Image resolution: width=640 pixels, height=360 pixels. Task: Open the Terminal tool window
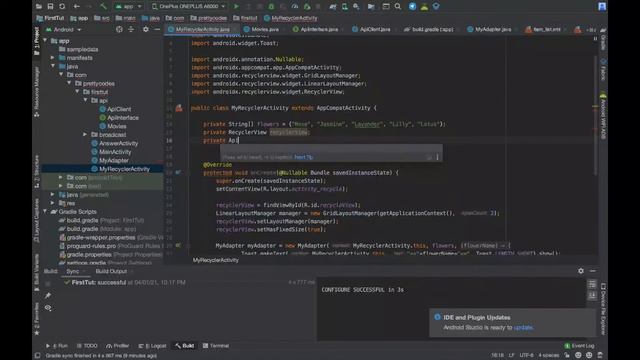pos(216,346)
